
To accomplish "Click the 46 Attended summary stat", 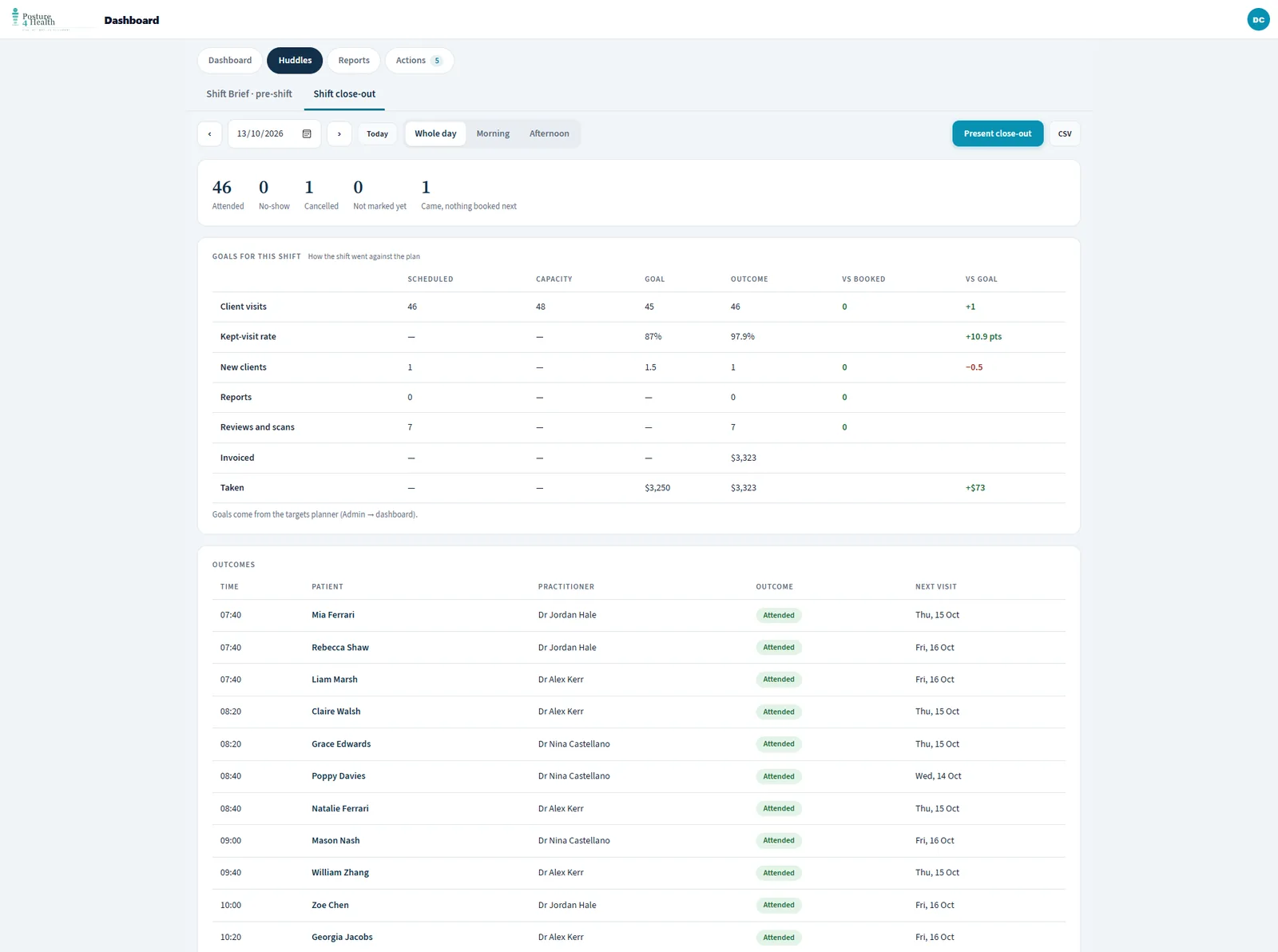I will 228,194.
